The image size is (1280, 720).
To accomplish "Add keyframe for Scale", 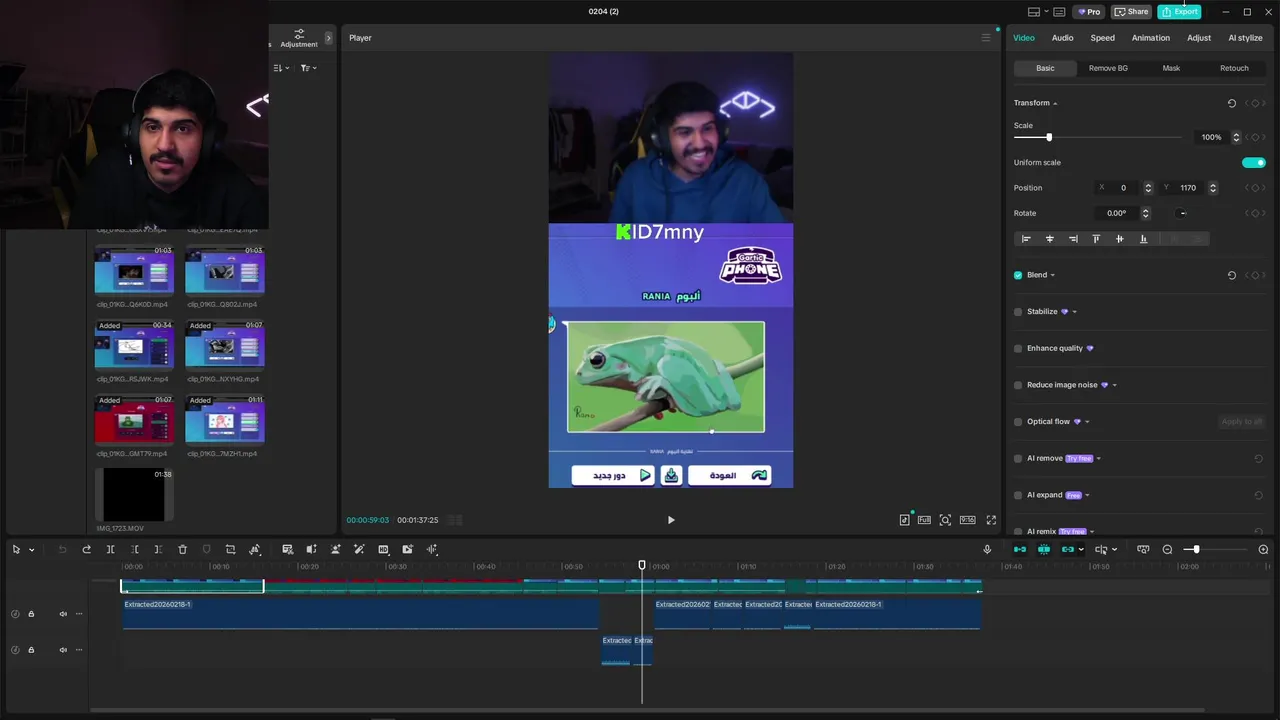I will click(1255, 137).
